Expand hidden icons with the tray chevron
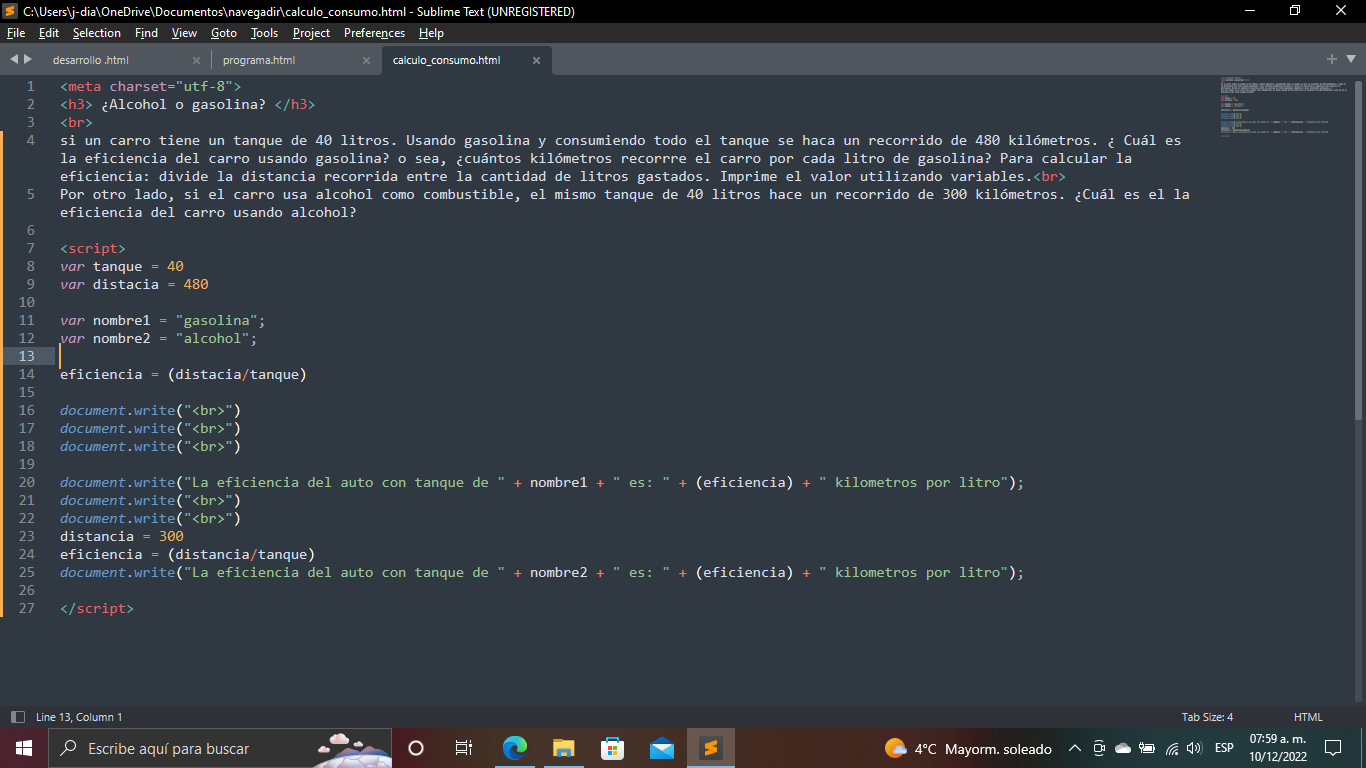 (1074, 748)
